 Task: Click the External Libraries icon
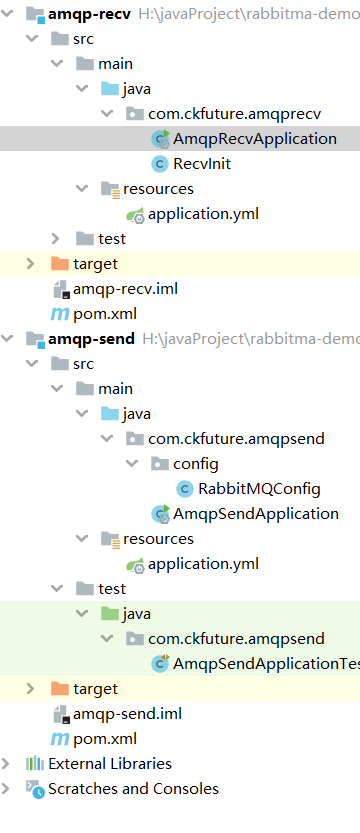[35, 764]
